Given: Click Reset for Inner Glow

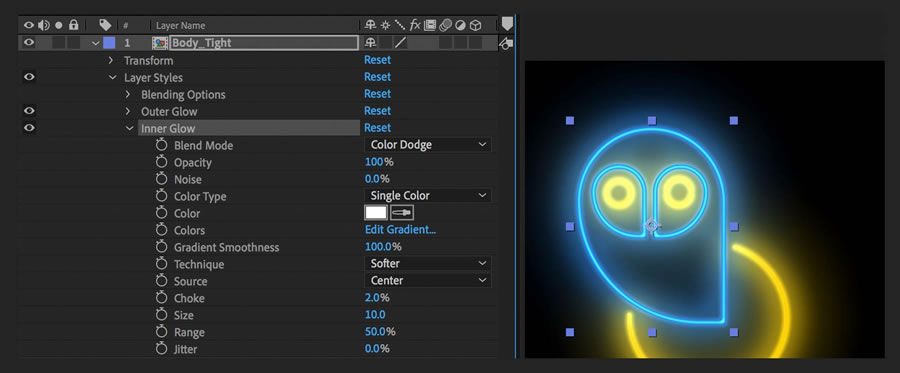Looking at the screenshot, I should pos(377,127).
